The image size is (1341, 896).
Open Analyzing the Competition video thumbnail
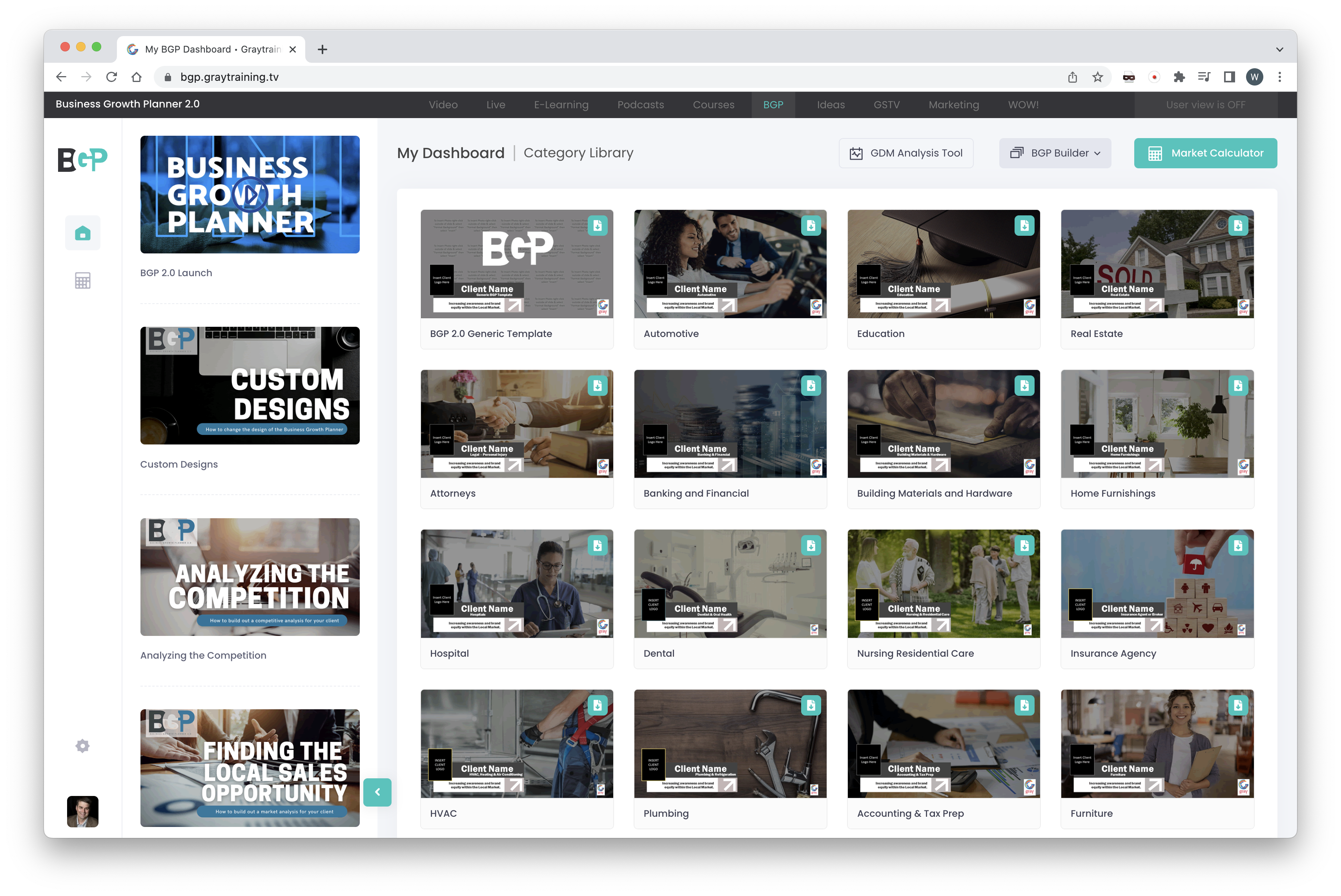pyautogui.click(x=250, y=577)
